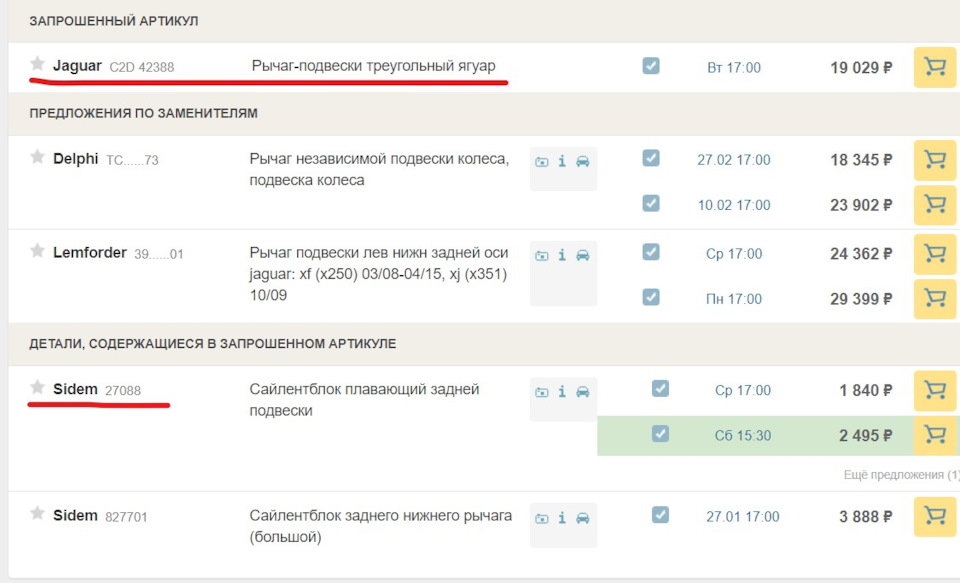
Task: Click header 'Предложения по заменителям'
Action: 143,113
